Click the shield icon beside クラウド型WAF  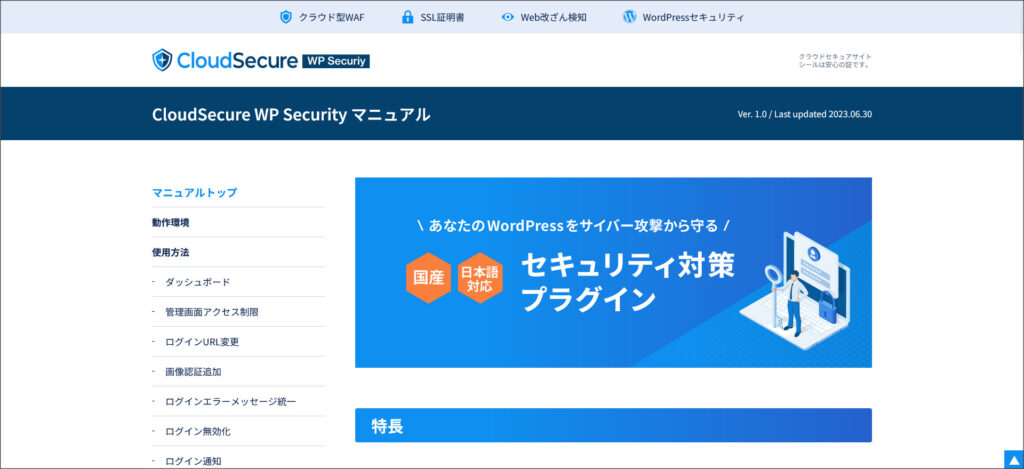click(x=285, y=17)
